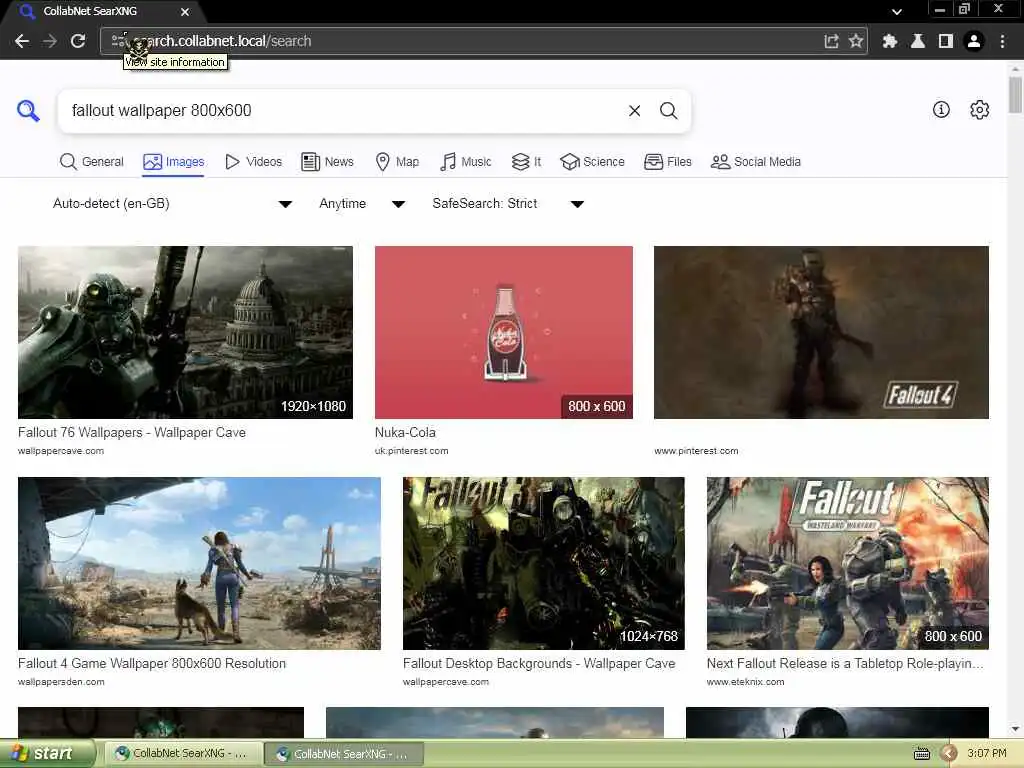Click the uk.pinterest.com source text

click(x=411, y=451)
